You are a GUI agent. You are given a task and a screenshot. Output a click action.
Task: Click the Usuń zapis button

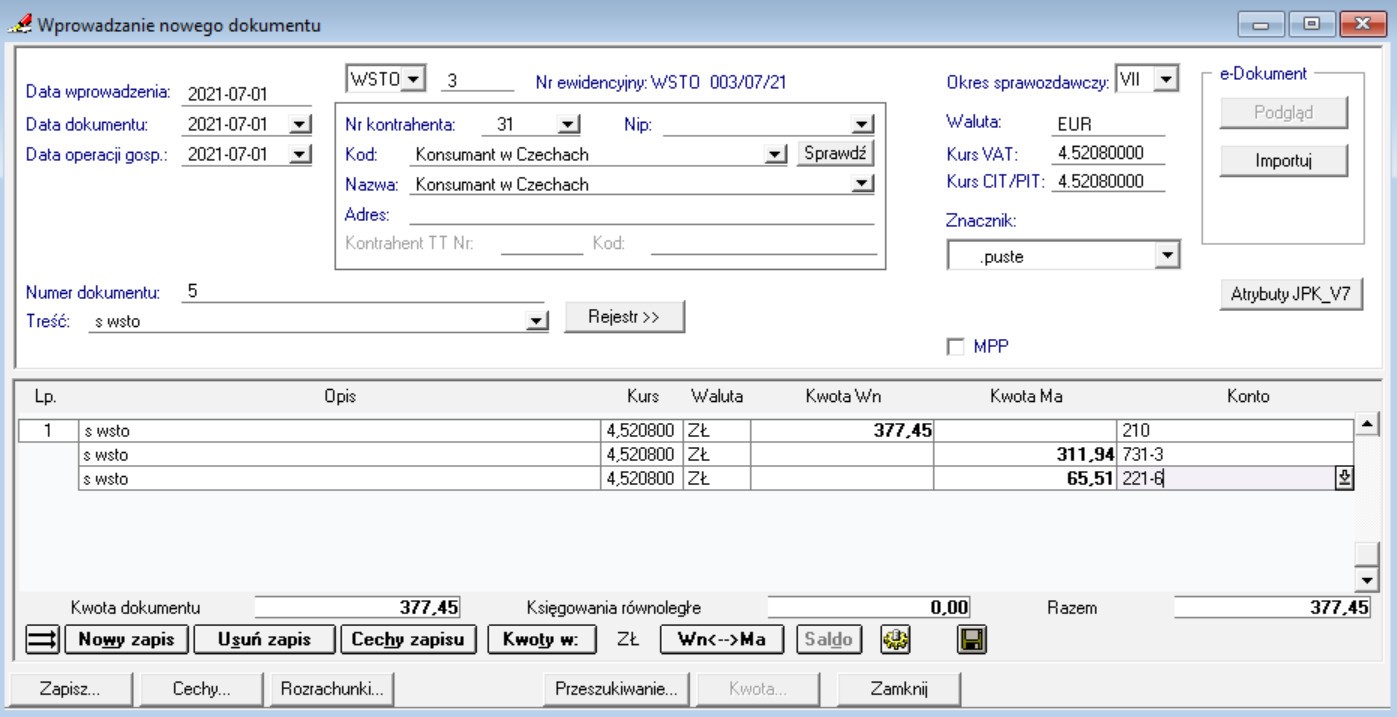tap(264, 639)
